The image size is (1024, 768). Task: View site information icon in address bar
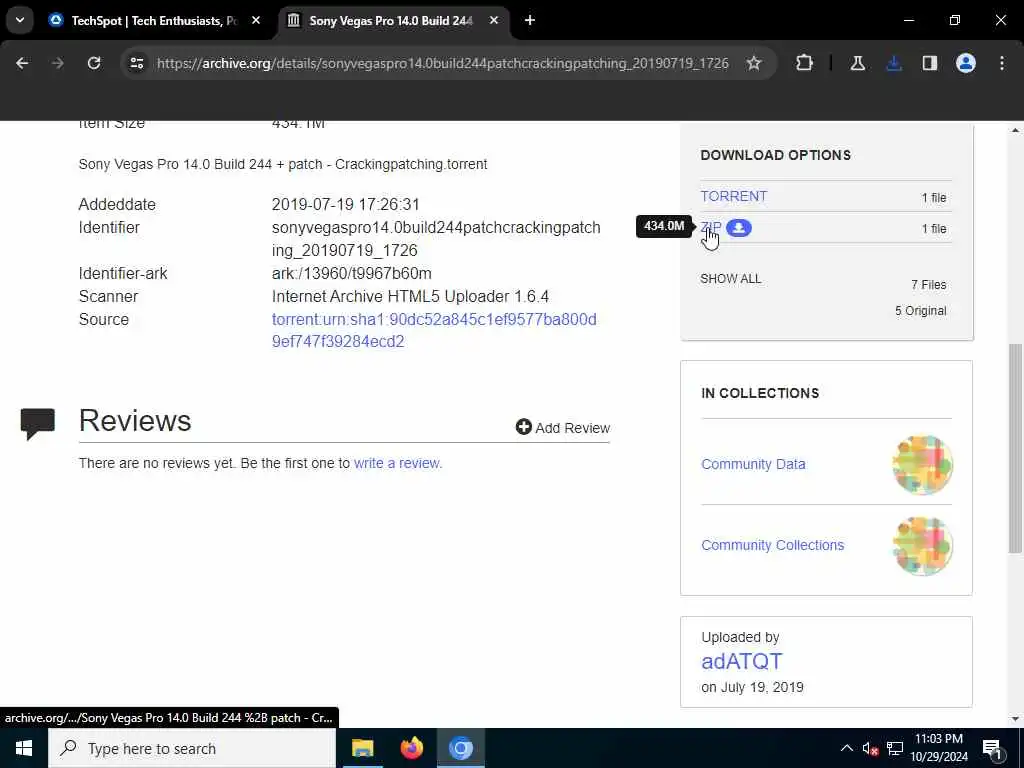136,63
